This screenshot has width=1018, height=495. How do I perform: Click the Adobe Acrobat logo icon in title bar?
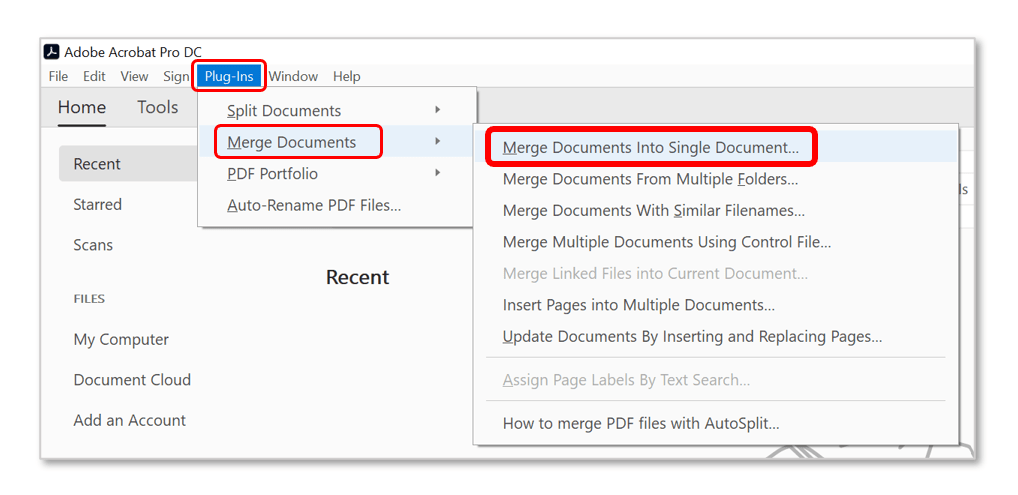51,52
